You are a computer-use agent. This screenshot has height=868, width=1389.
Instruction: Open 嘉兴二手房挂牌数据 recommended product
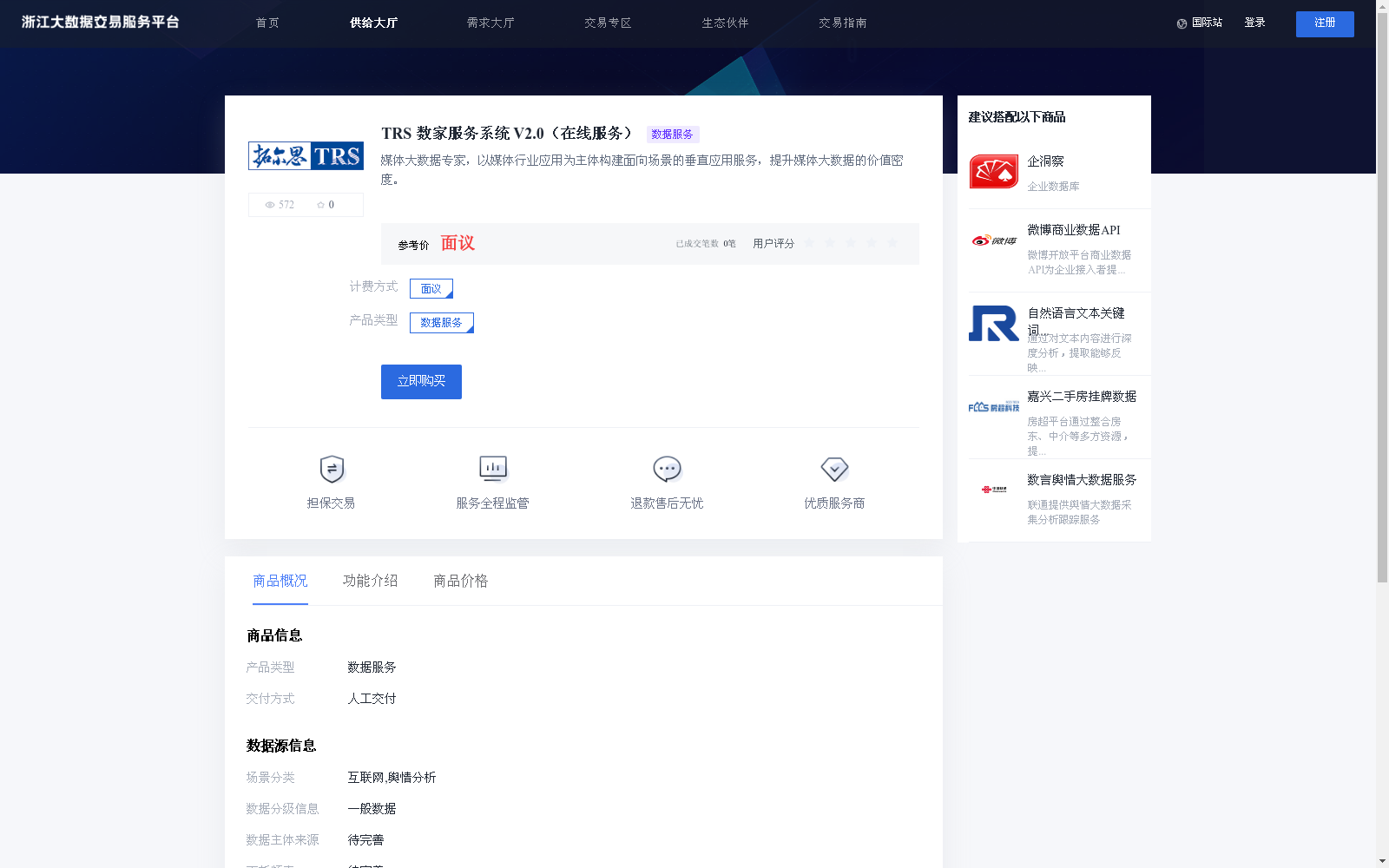coord(1082,397)
